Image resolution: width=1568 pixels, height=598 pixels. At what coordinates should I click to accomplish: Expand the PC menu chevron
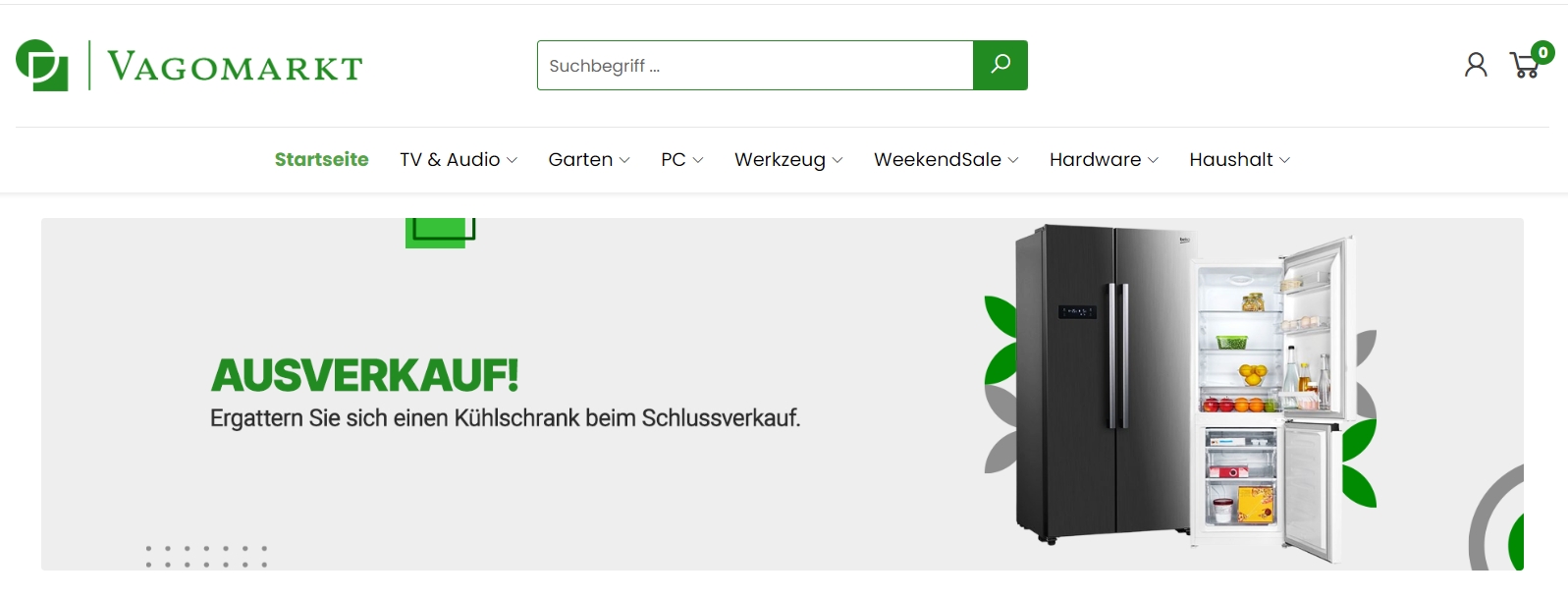697,160
